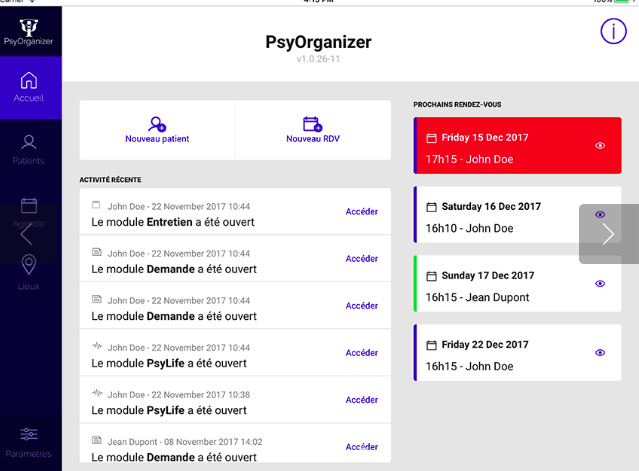Click PsyLife waveform icon on 10:38 entry
Image resolution: width=639 pixels, height=471 pixels.
click(x=97, y=393)
